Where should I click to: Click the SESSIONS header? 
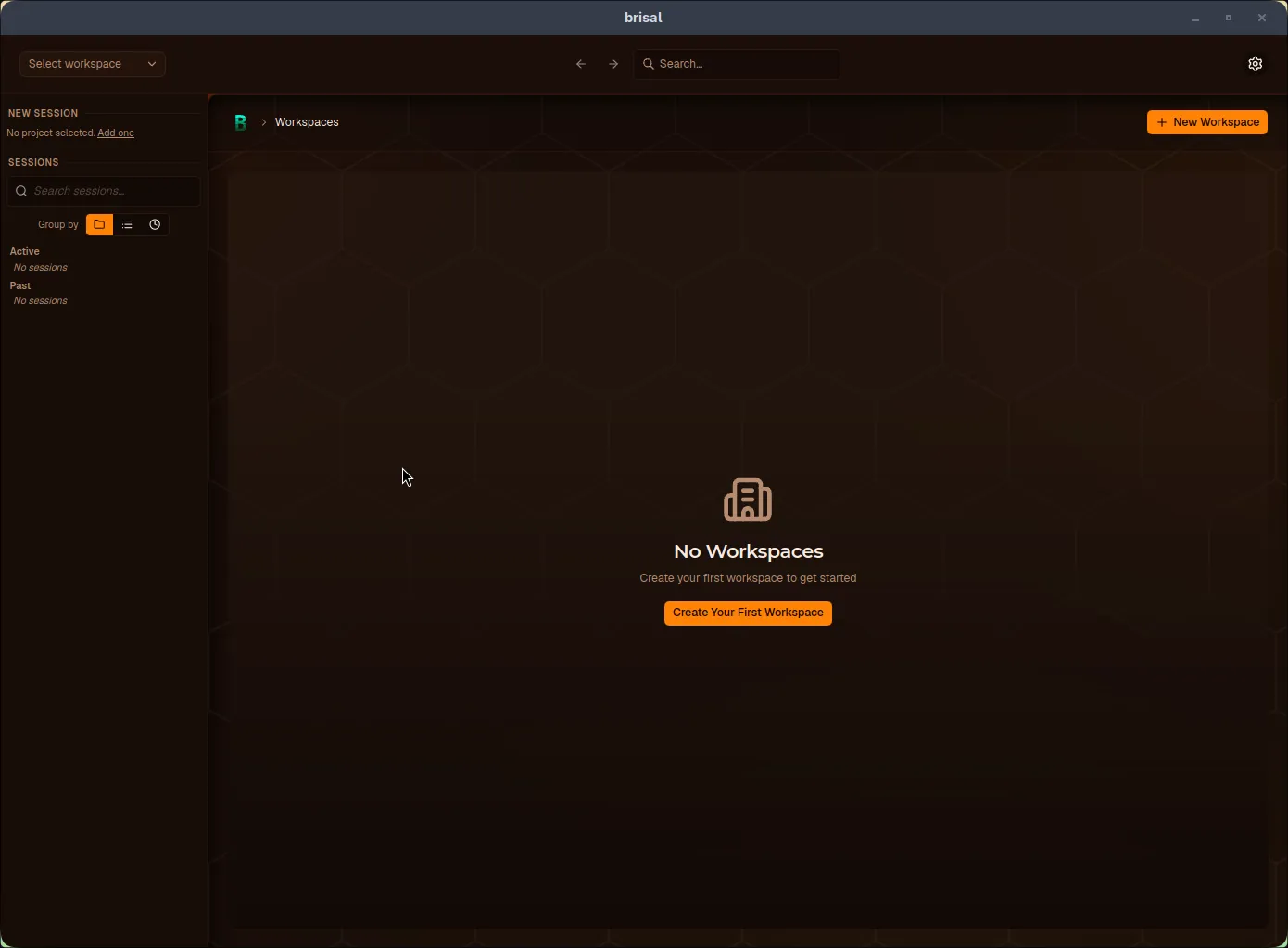[33, 162]
